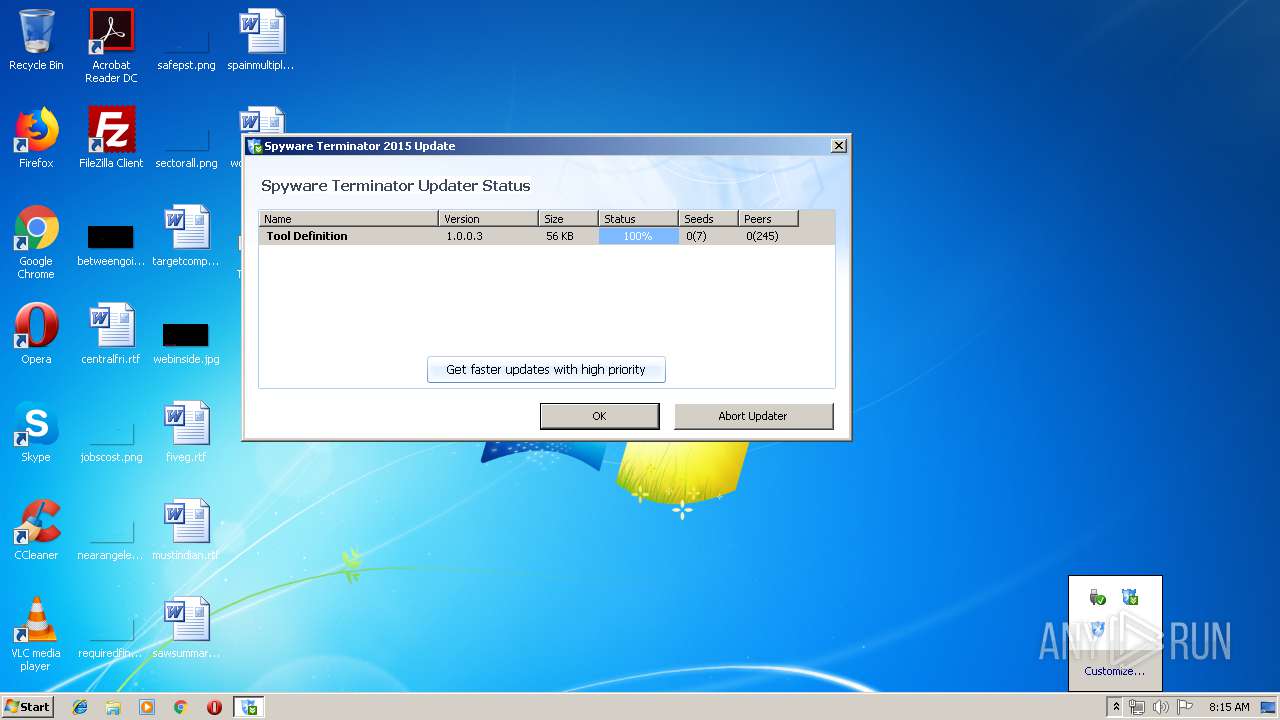Select the centralfri.rtf document
The width and height of the screenshot is (1280, 720).
click(x=111, y=334)
